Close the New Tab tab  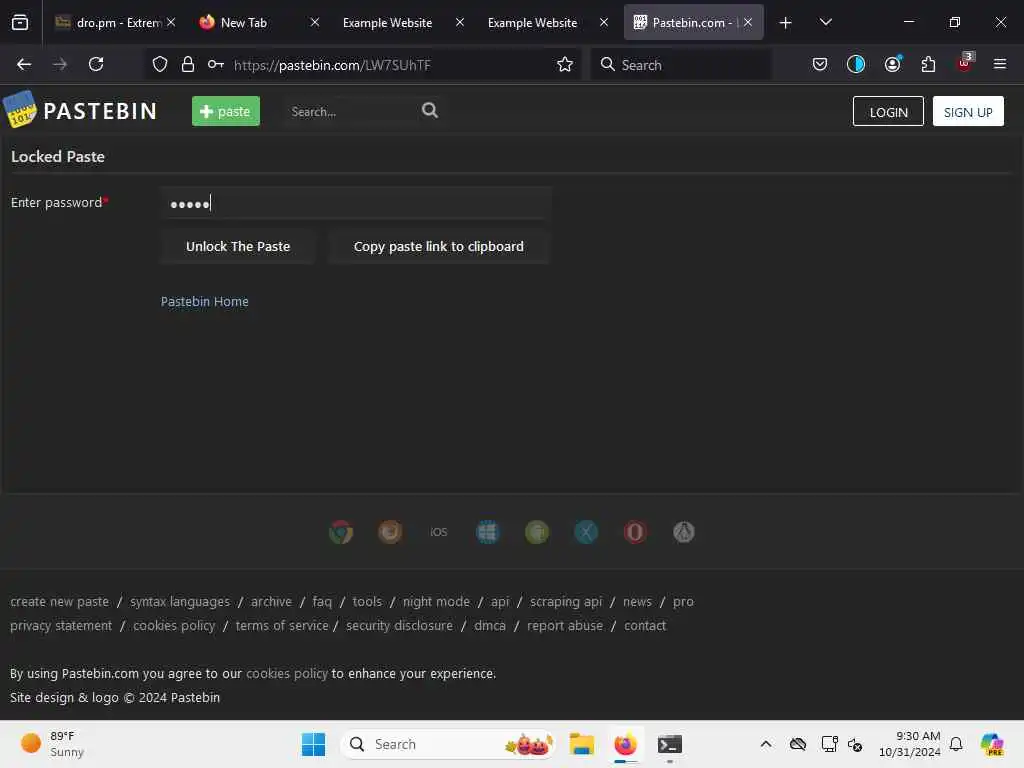click(x=315, y=22)
